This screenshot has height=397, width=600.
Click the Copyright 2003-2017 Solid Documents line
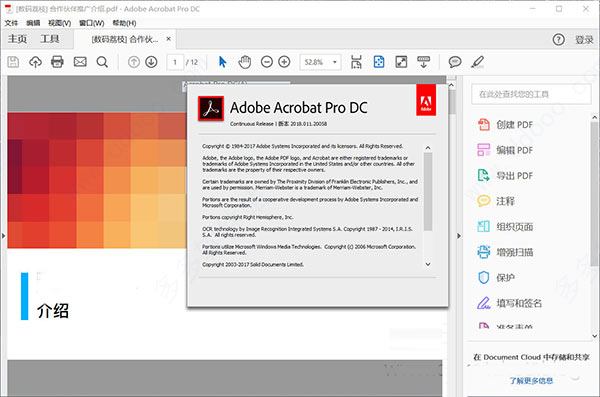click(253, 265)
